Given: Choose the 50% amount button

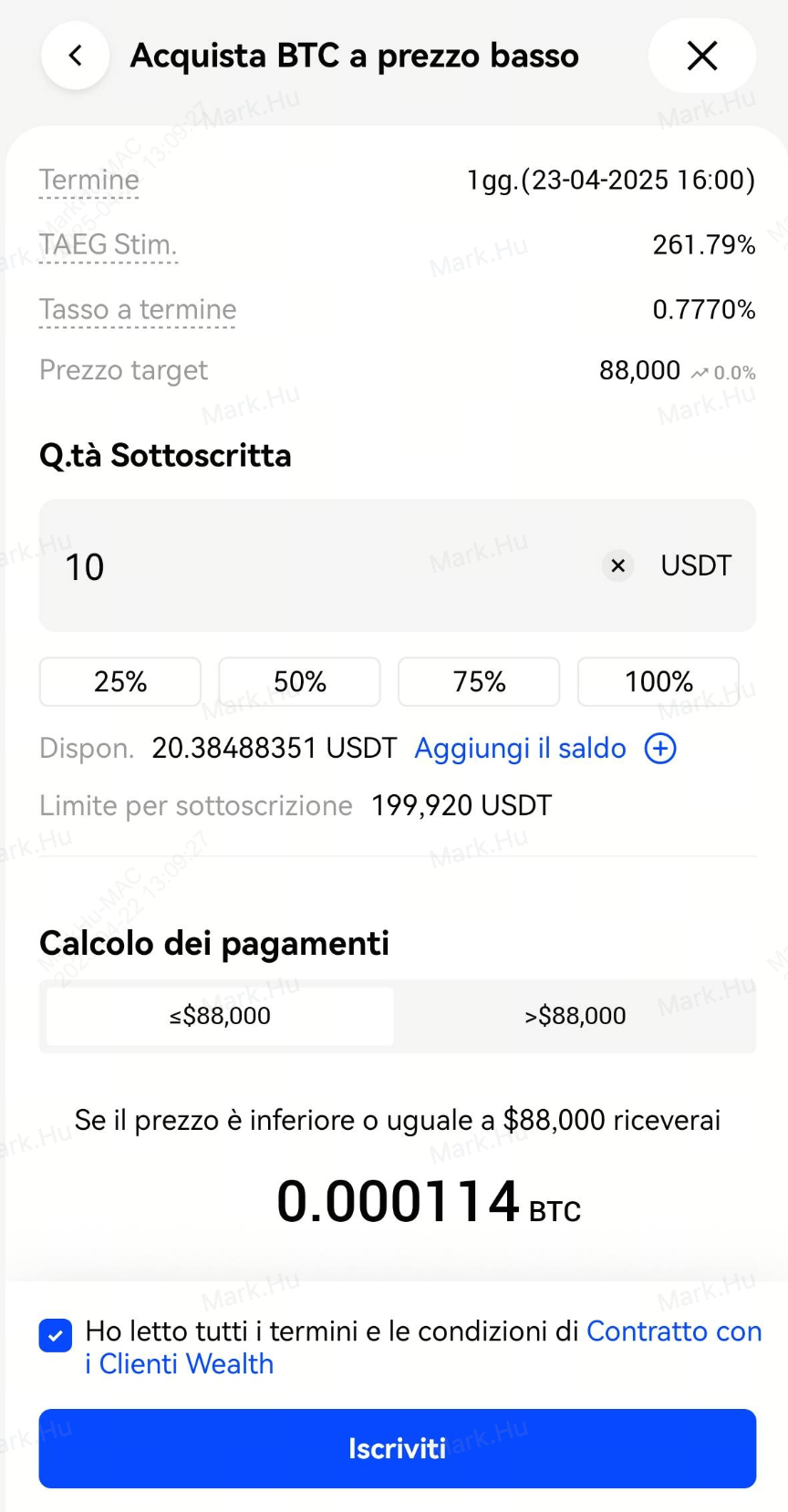Looking at the screenshot, I should click(299, 681).
